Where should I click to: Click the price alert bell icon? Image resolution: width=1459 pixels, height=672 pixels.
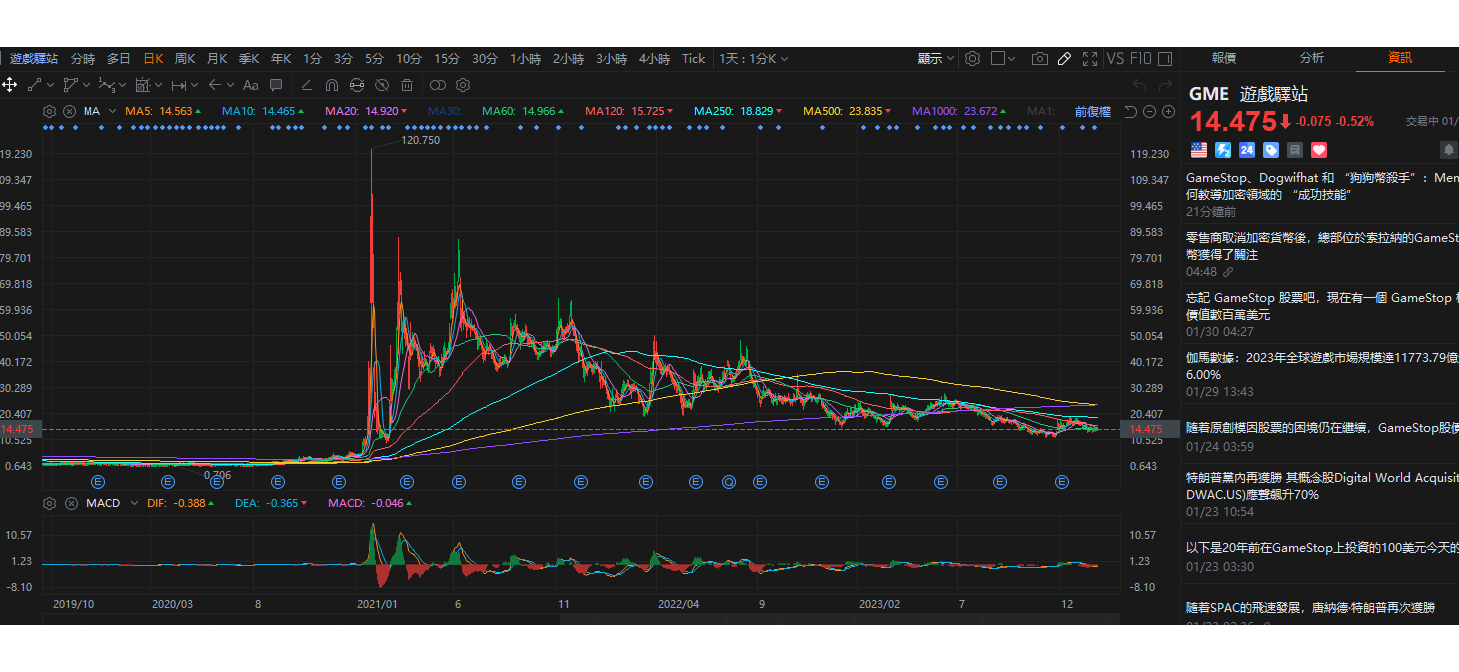point(1448,150)
